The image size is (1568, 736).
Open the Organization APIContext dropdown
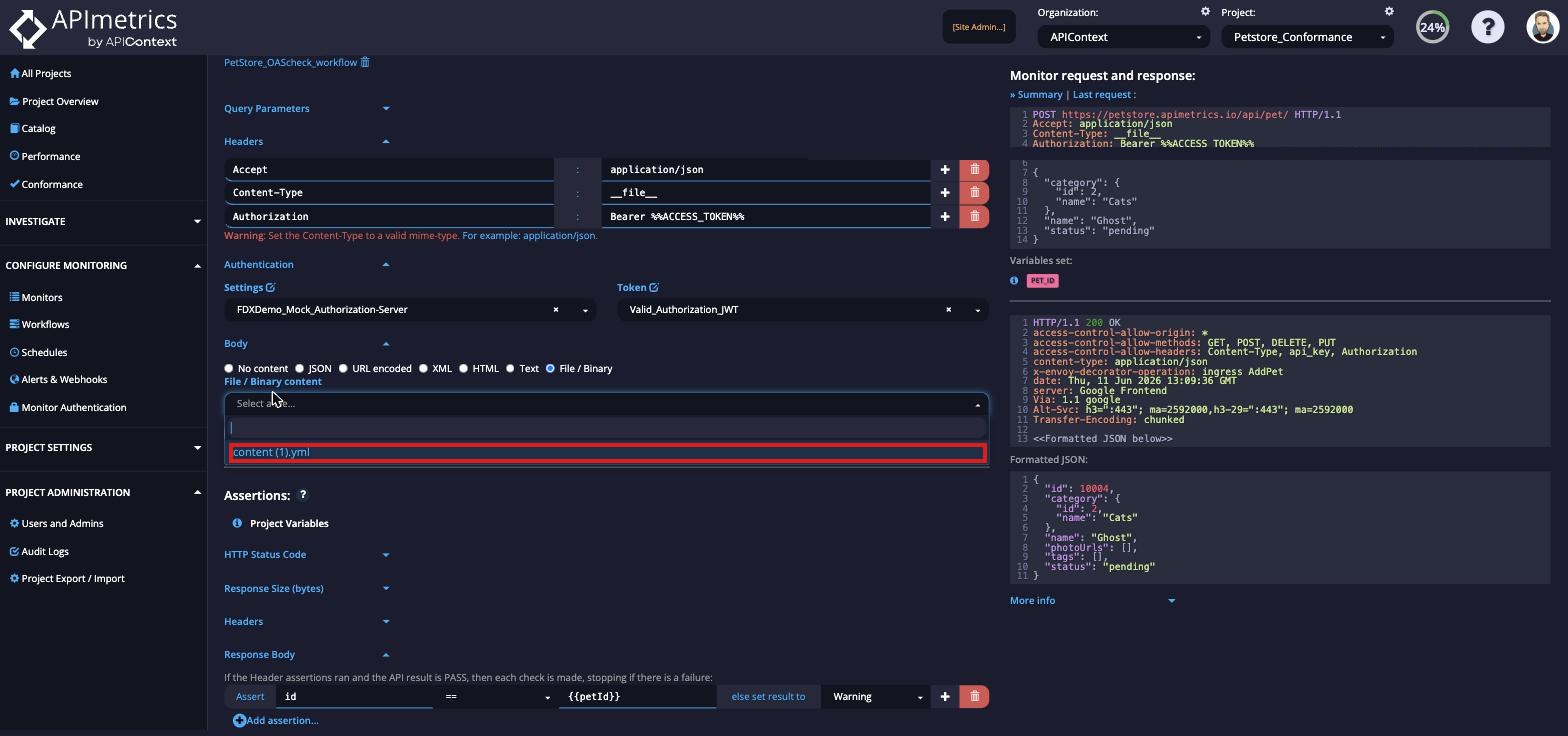coord(1123,37)
